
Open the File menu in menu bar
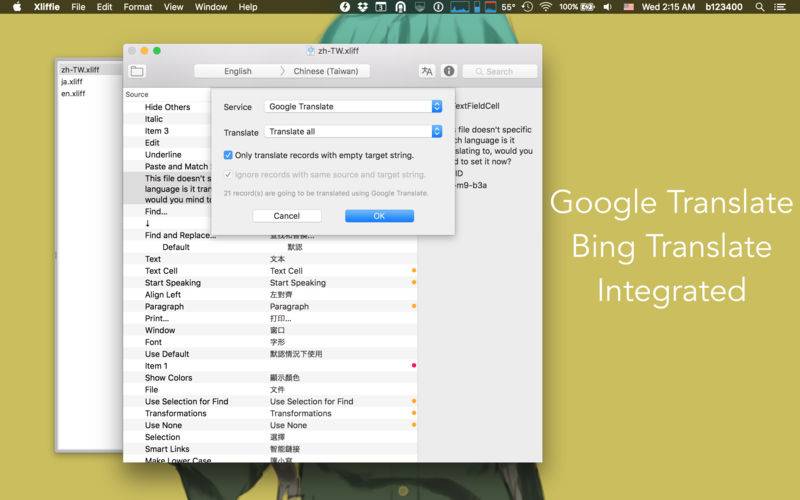point(78,7)
